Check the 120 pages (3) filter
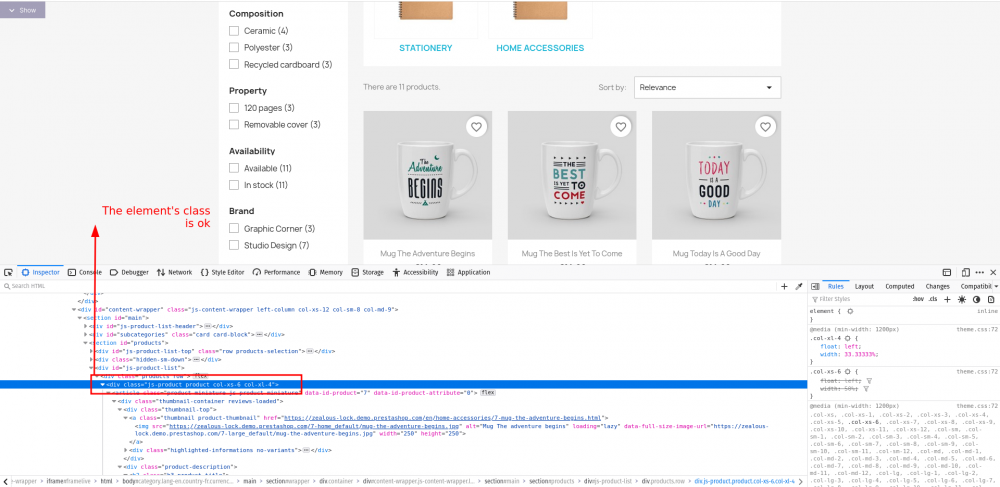Image resolution: width=1000 pixels, height=487 pixels. tap(234, 108)
